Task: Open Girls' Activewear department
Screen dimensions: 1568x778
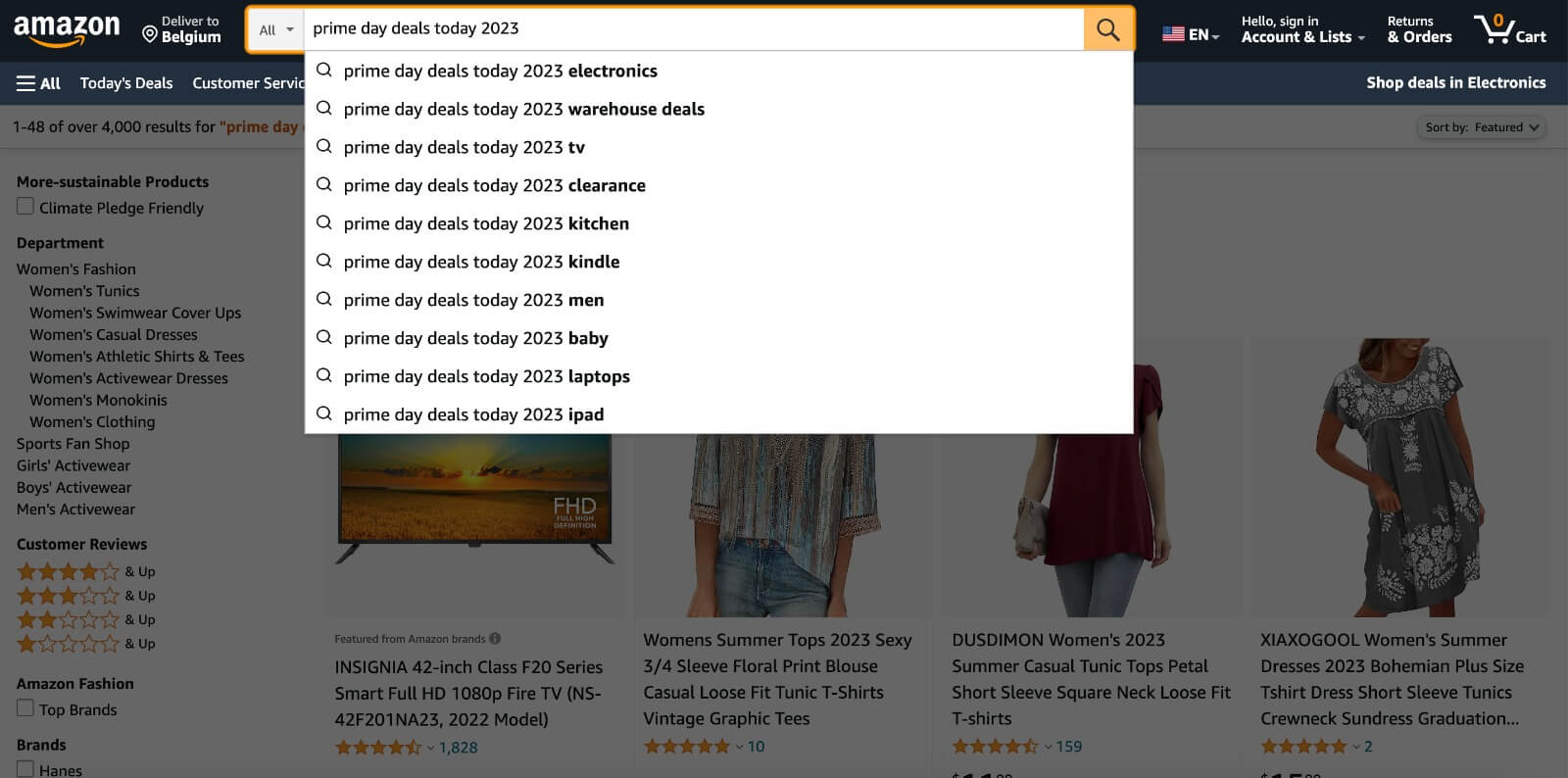Action: tap(73, 465)
